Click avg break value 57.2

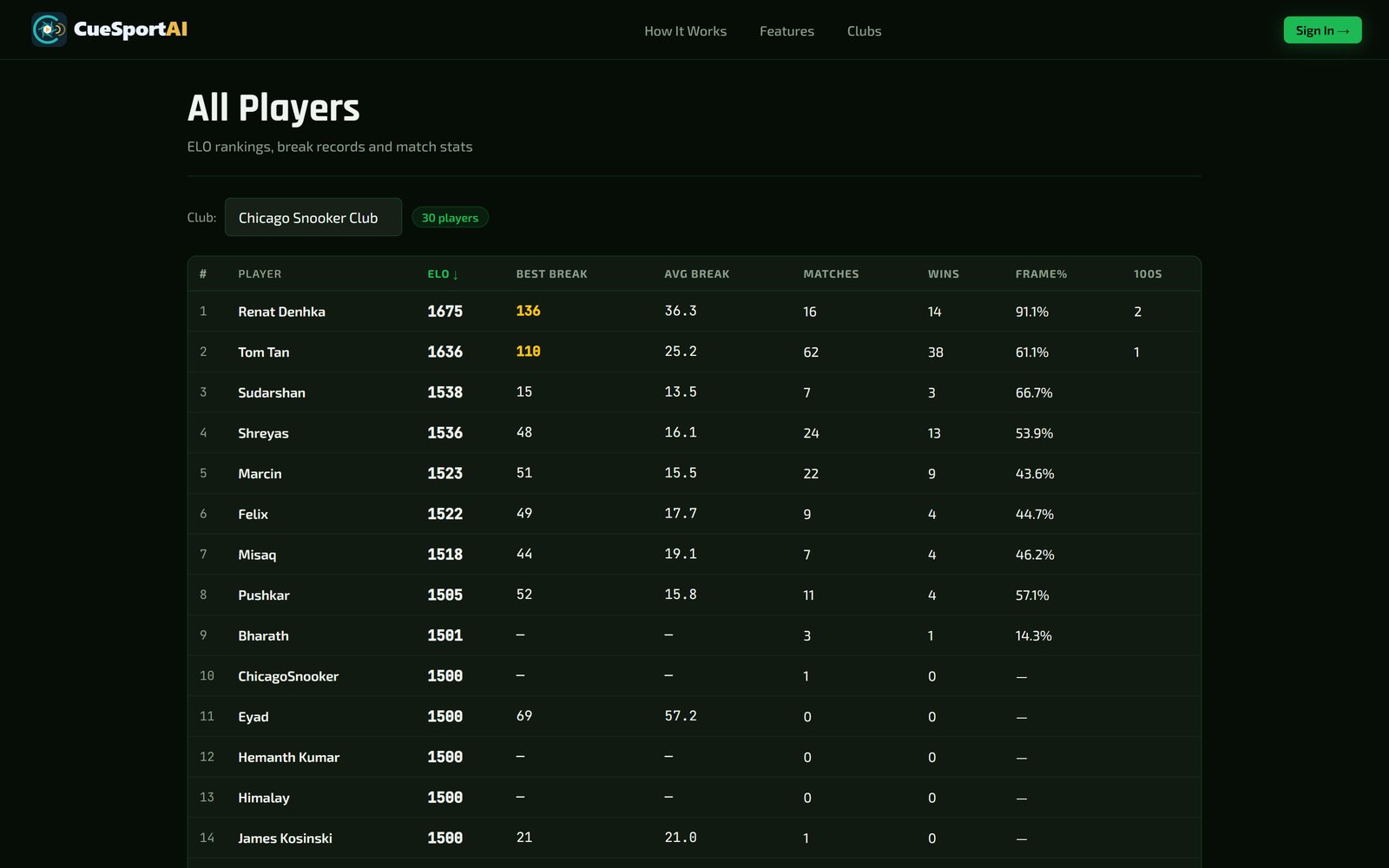click(681, 716)
